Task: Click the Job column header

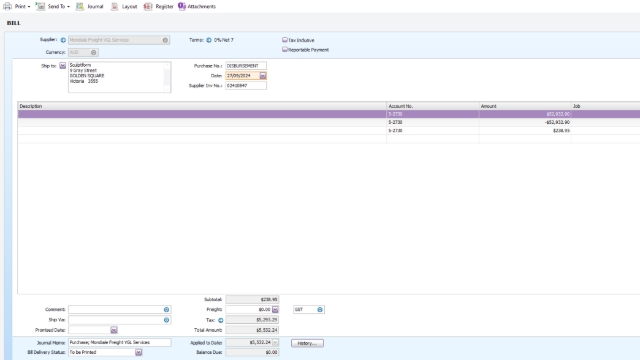Action: (606, 106)
